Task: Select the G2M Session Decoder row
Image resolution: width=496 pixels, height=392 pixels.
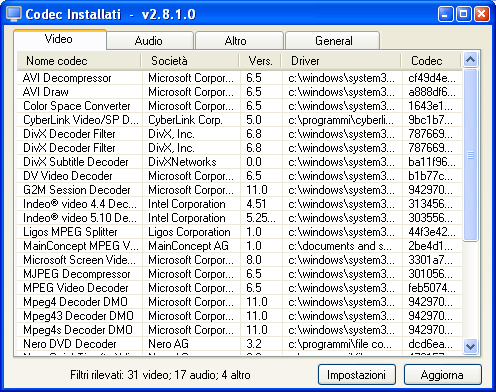Action: click(239, 190)
